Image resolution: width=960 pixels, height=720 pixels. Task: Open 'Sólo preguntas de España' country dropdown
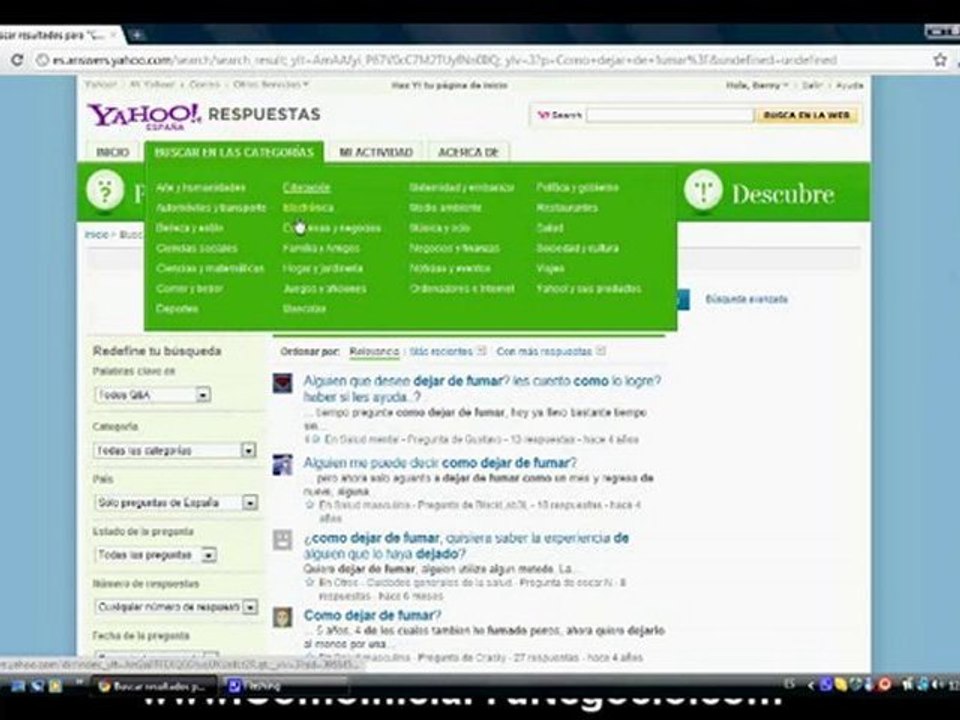pos(176,503)
